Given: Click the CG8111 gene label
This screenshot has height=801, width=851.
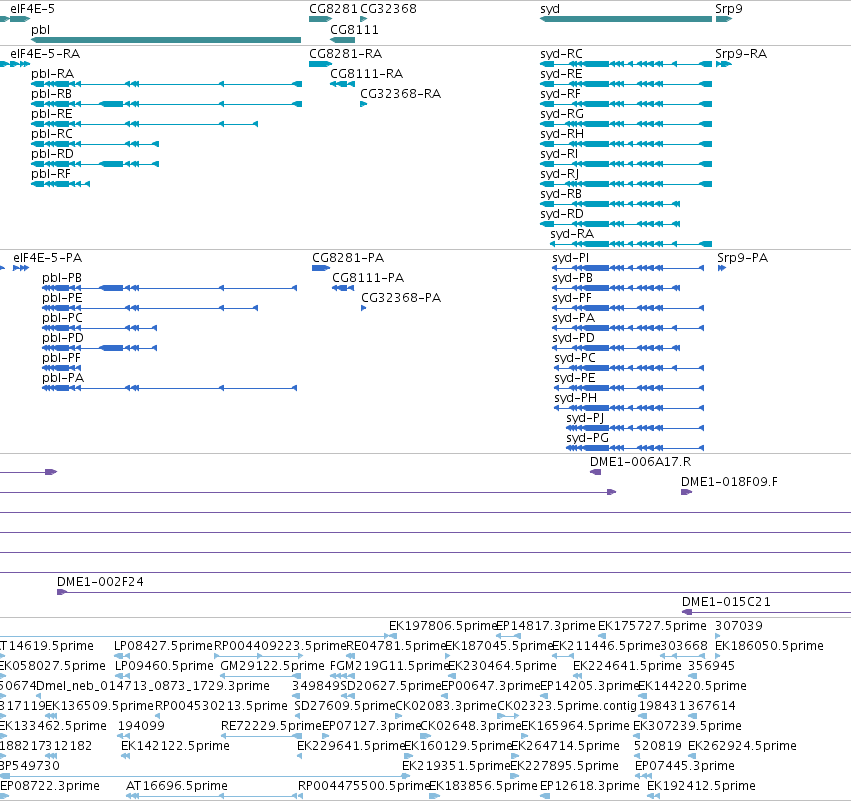Looking at the screenshot, I should pos(354,30).
